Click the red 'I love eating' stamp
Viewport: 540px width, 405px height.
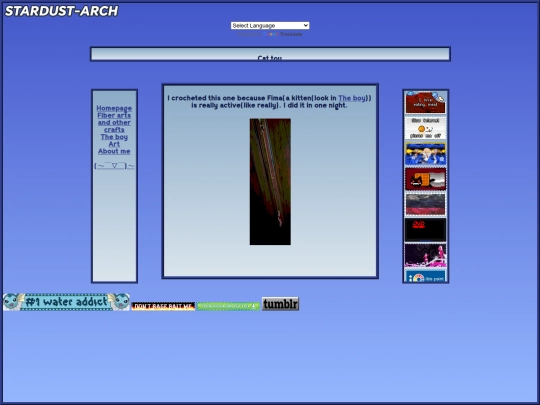click(425, 103)
